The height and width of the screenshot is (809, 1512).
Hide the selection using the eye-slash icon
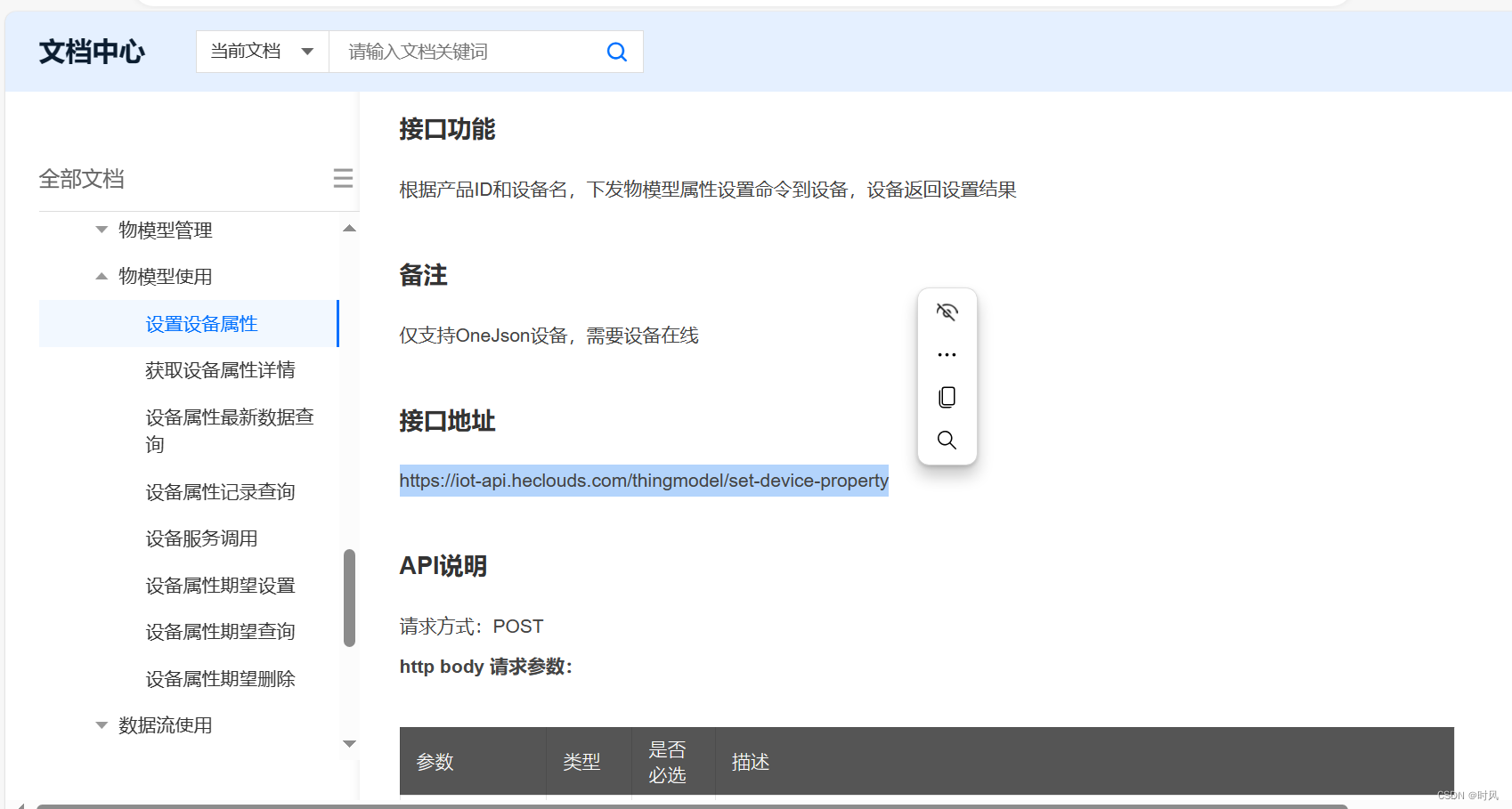tap(947, 311)
